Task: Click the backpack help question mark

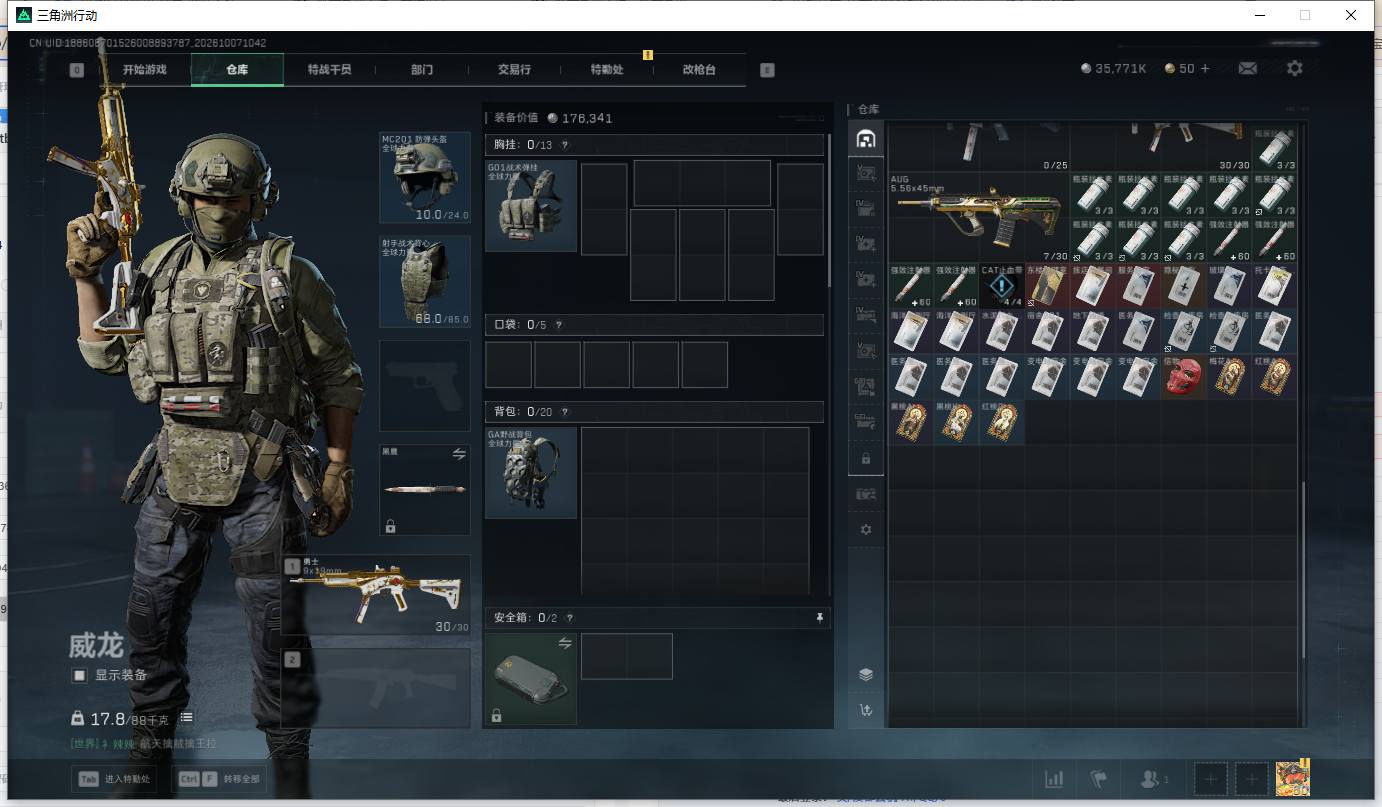Action: pos(565,412)
